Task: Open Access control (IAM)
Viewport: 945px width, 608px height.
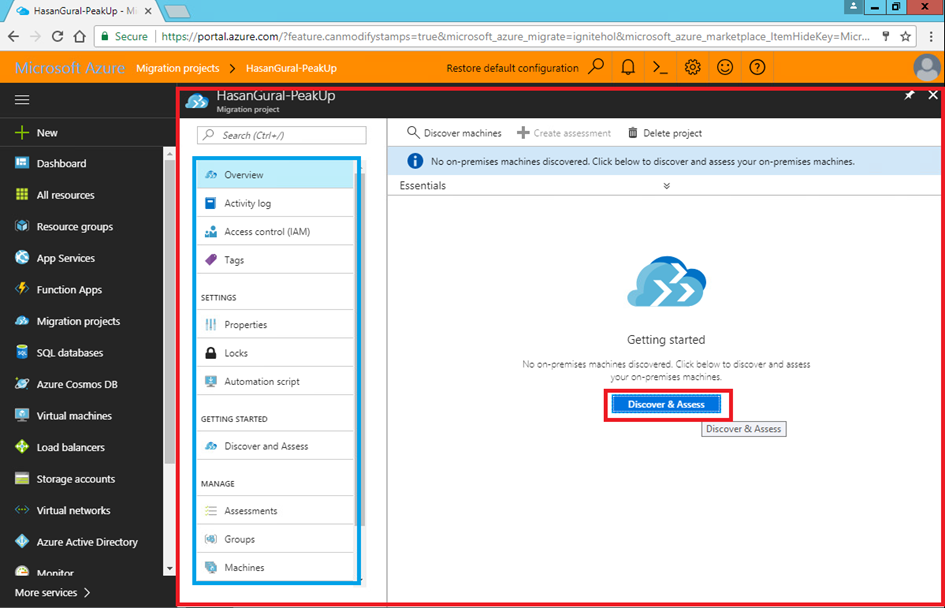Action: pyautogui.click(x=275, y=231)
